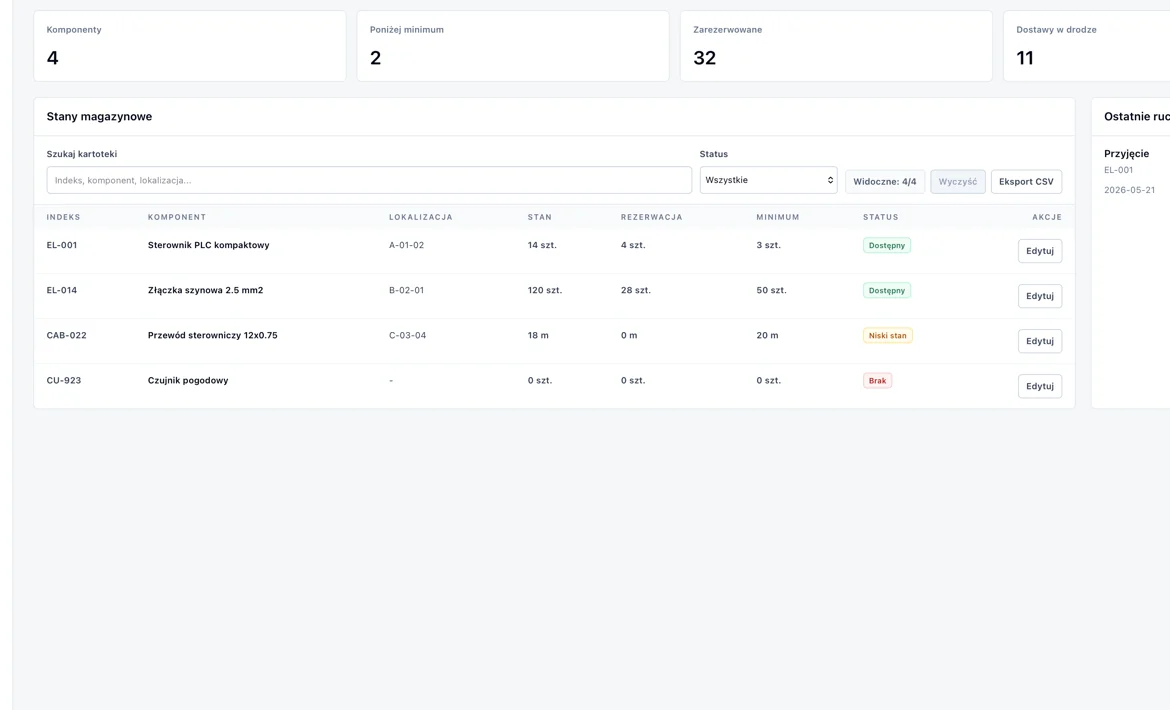
Task: Export table with Eksport CSV button
Action: point(1026,181)
